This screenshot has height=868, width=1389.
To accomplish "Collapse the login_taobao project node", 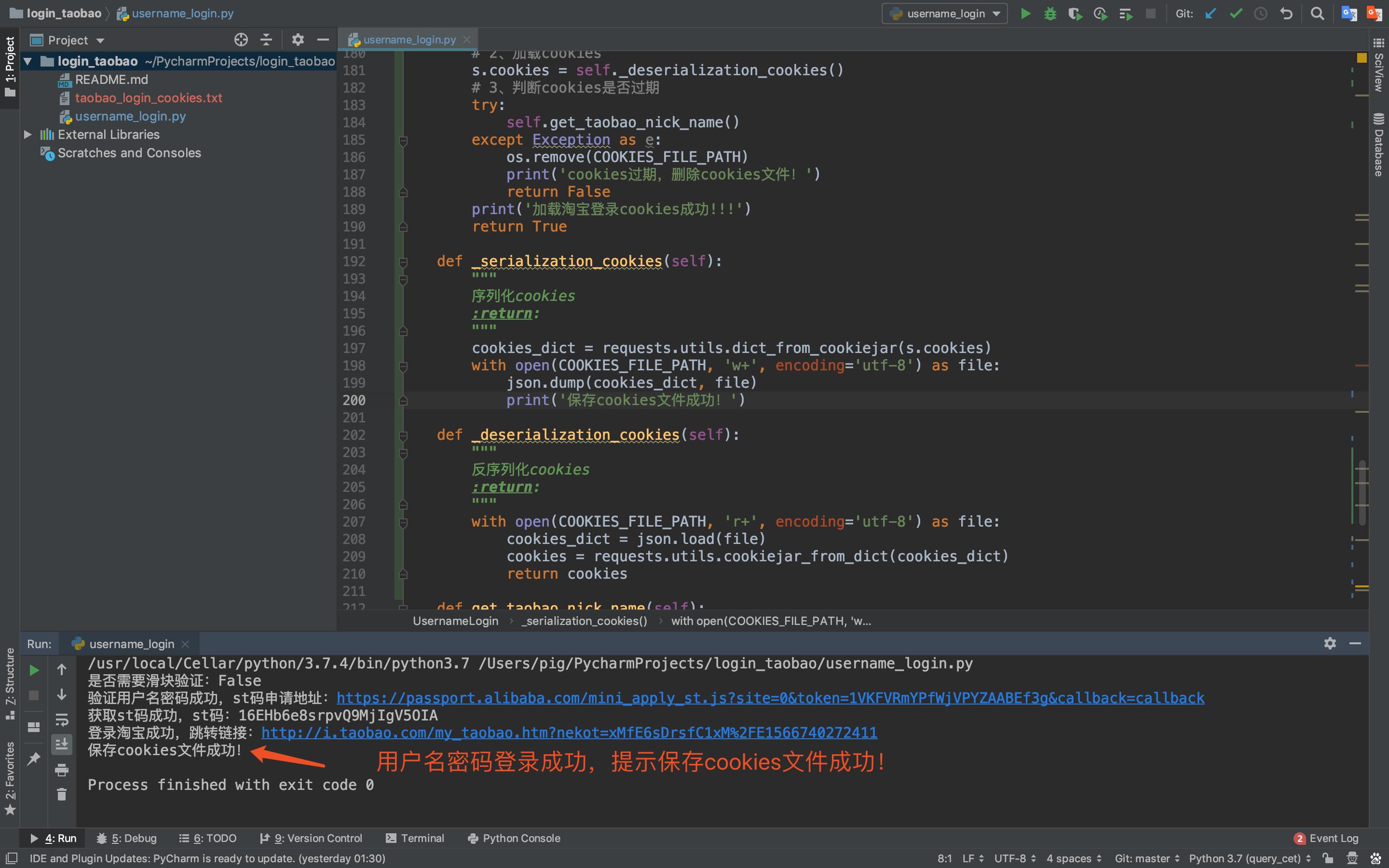I will 27,61.
